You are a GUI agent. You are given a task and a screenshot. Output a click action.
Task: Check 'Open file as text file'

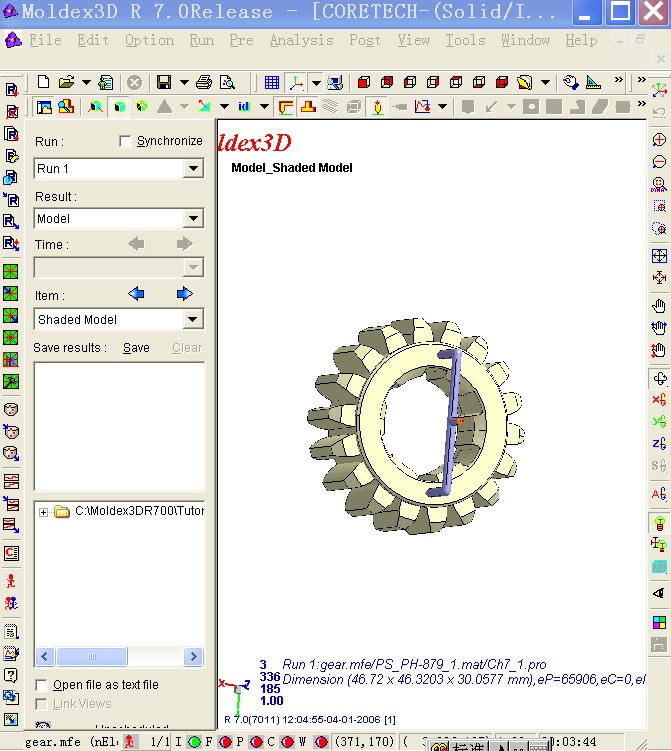42,685
